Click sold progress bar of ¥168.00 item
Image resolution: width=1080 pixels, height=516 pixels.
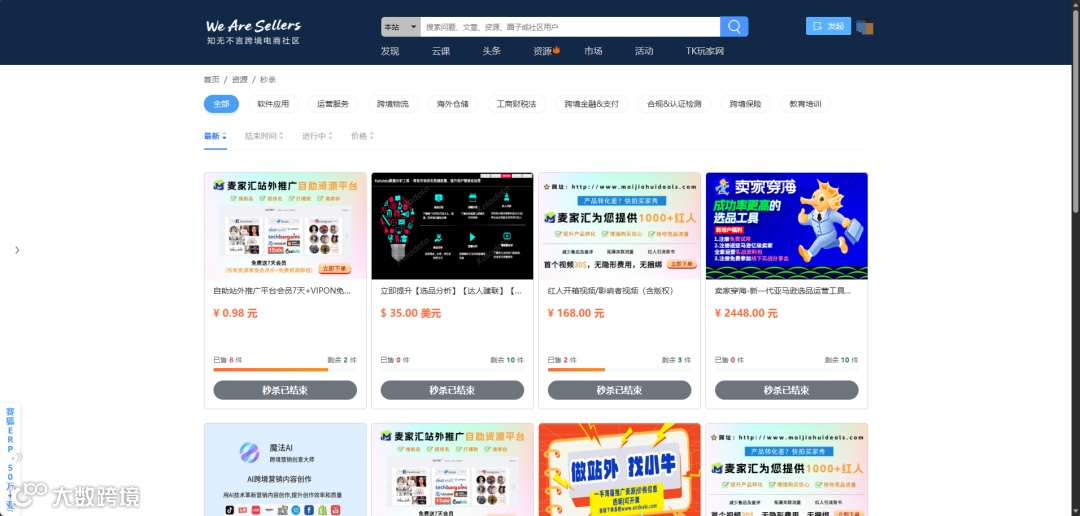coord(619,370)
